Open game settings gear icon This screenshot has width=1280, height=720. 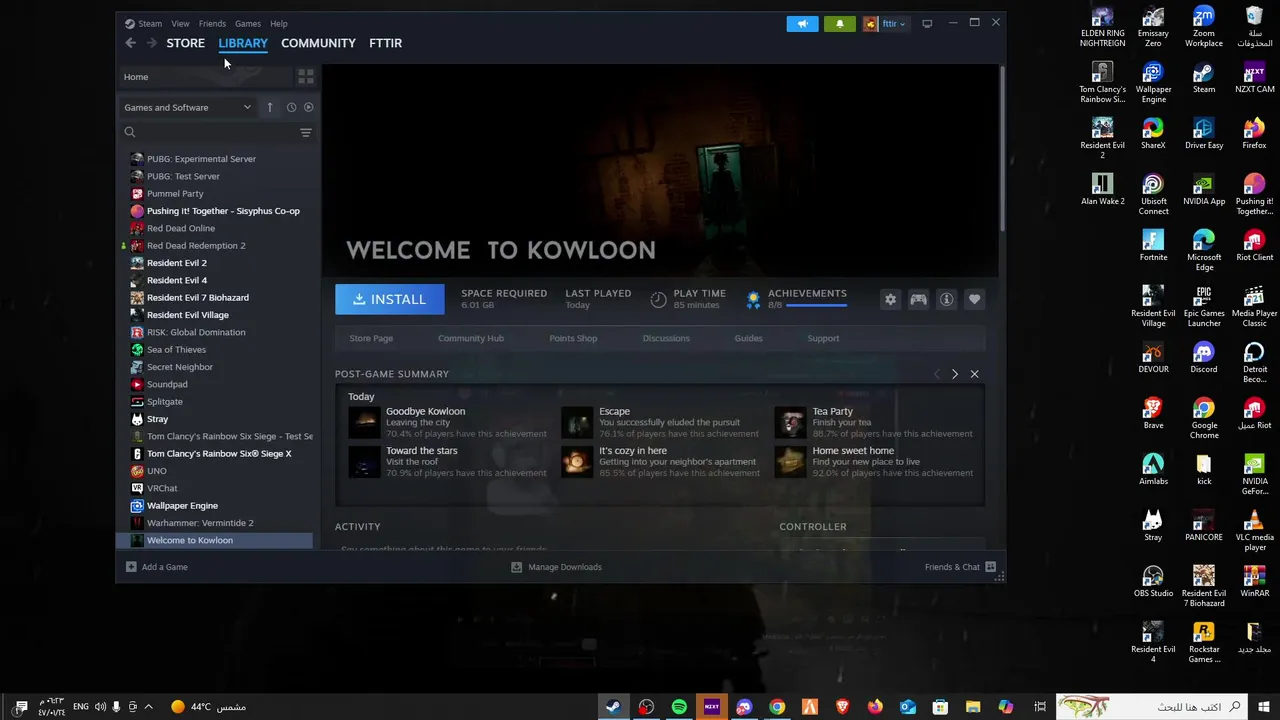(x=890, y=299)
